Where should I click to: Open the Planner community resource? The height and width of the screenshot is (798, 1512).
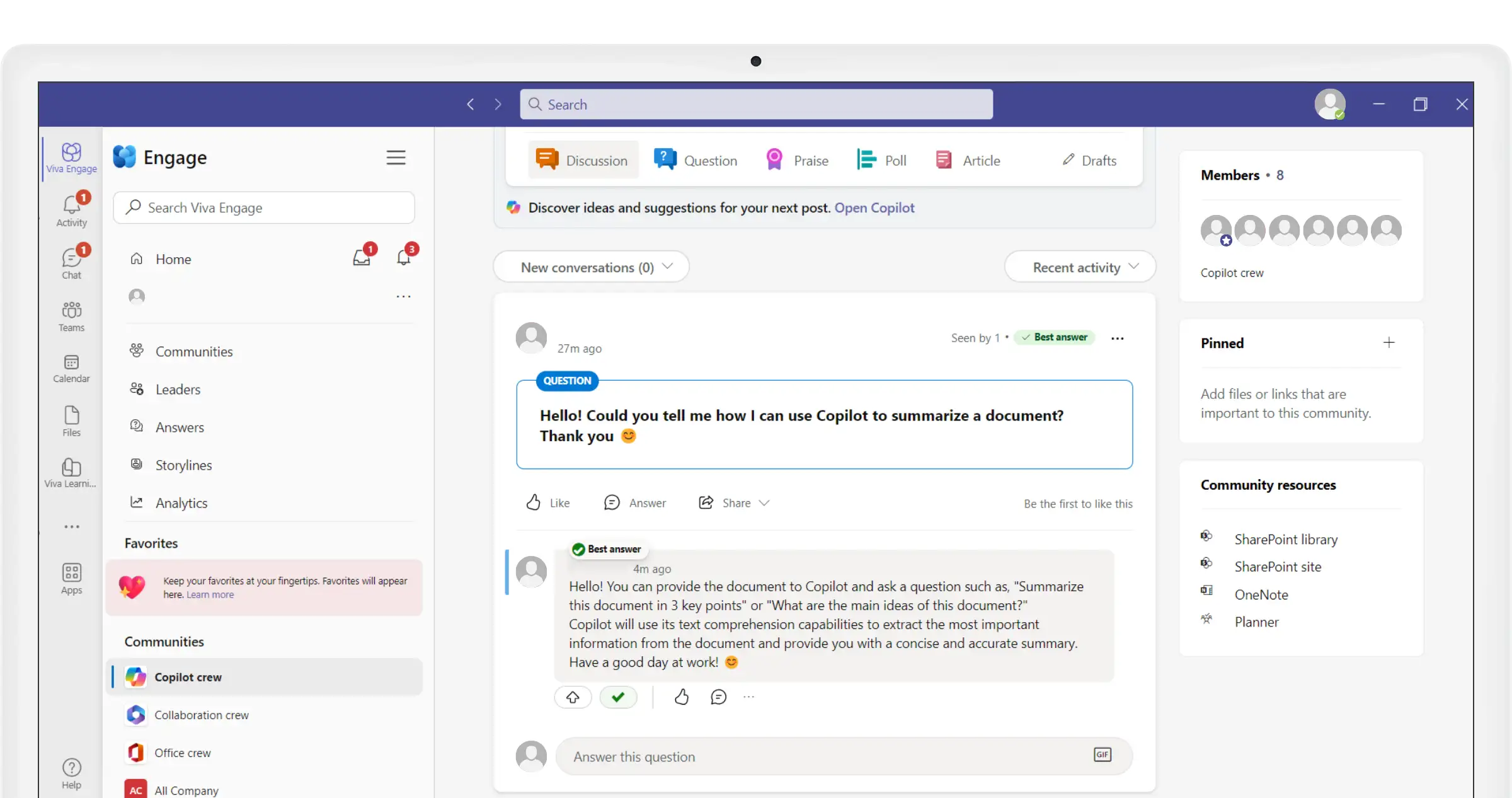pyautogui.click(x=1256, y=622)
